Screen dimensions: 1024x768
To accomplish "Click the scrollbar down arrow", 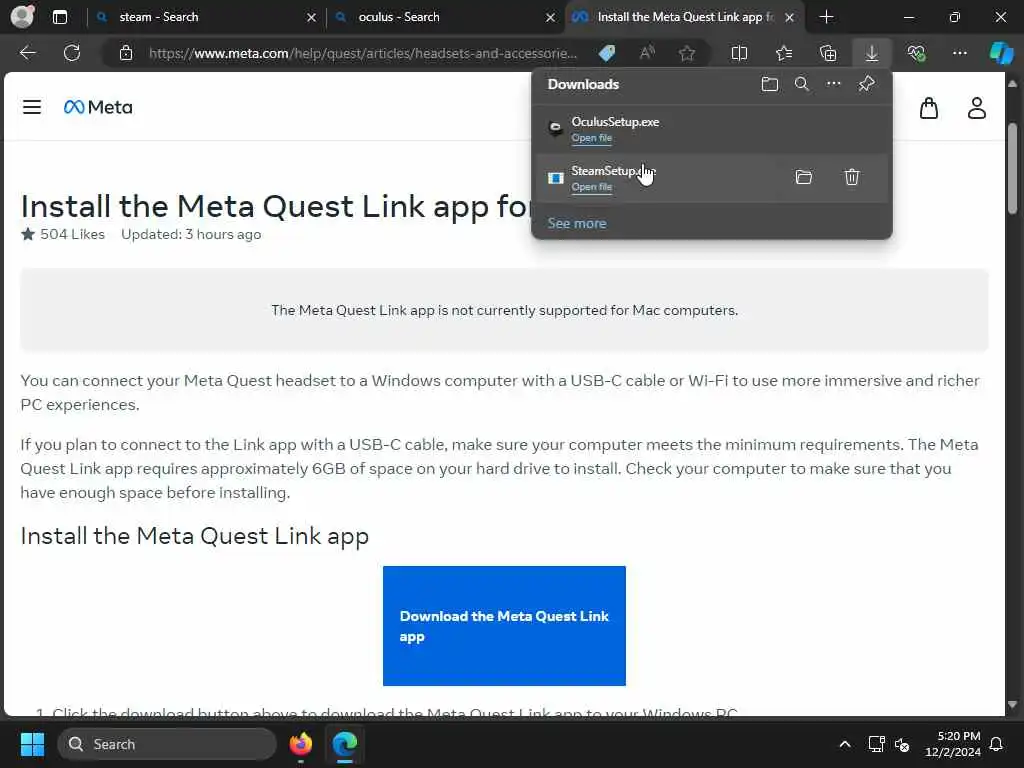I will pos(1012,705).
